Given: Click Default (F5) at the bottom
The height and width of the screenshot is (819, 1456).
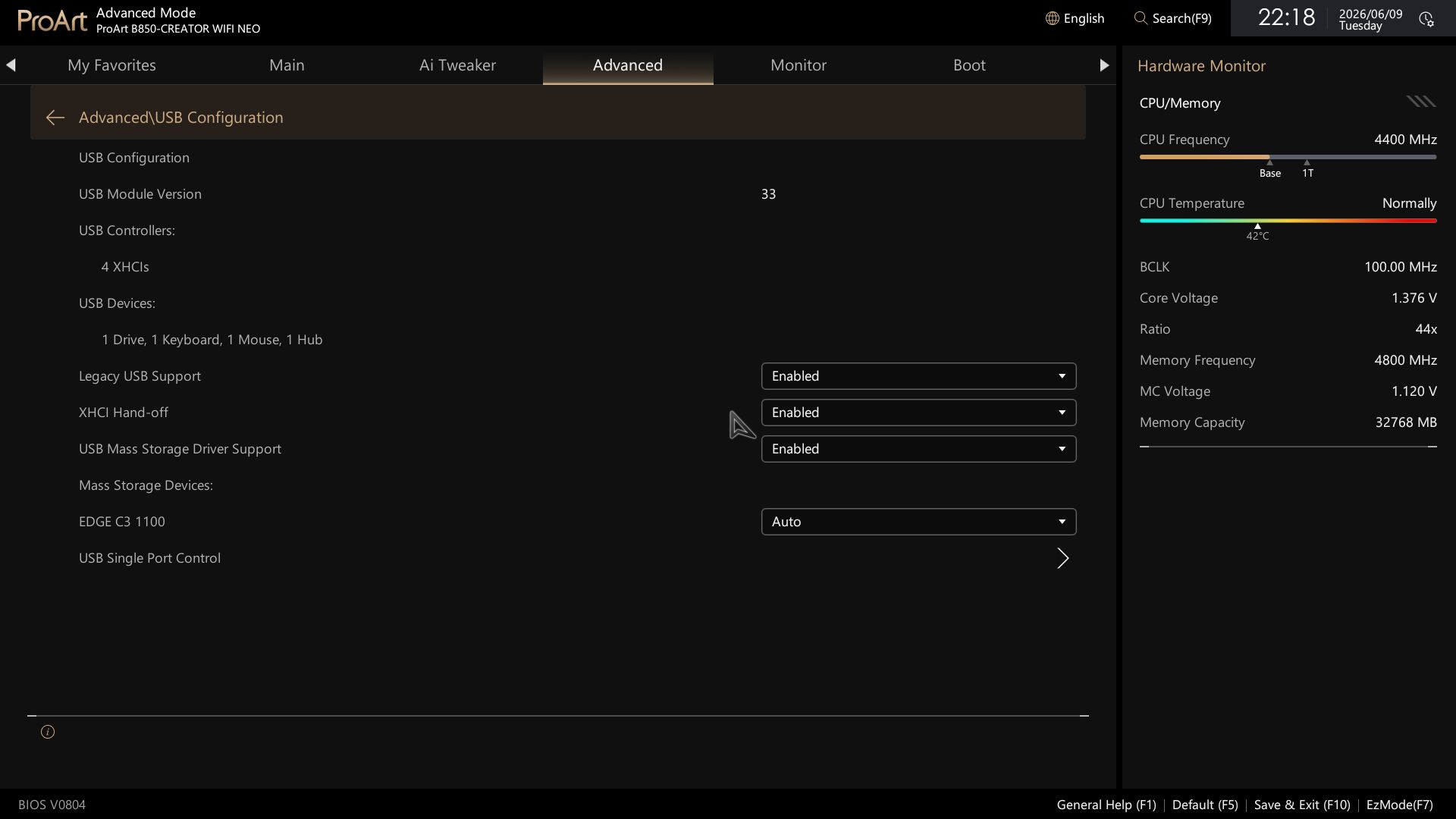Looking at the screenshot, I should 1205,805.
